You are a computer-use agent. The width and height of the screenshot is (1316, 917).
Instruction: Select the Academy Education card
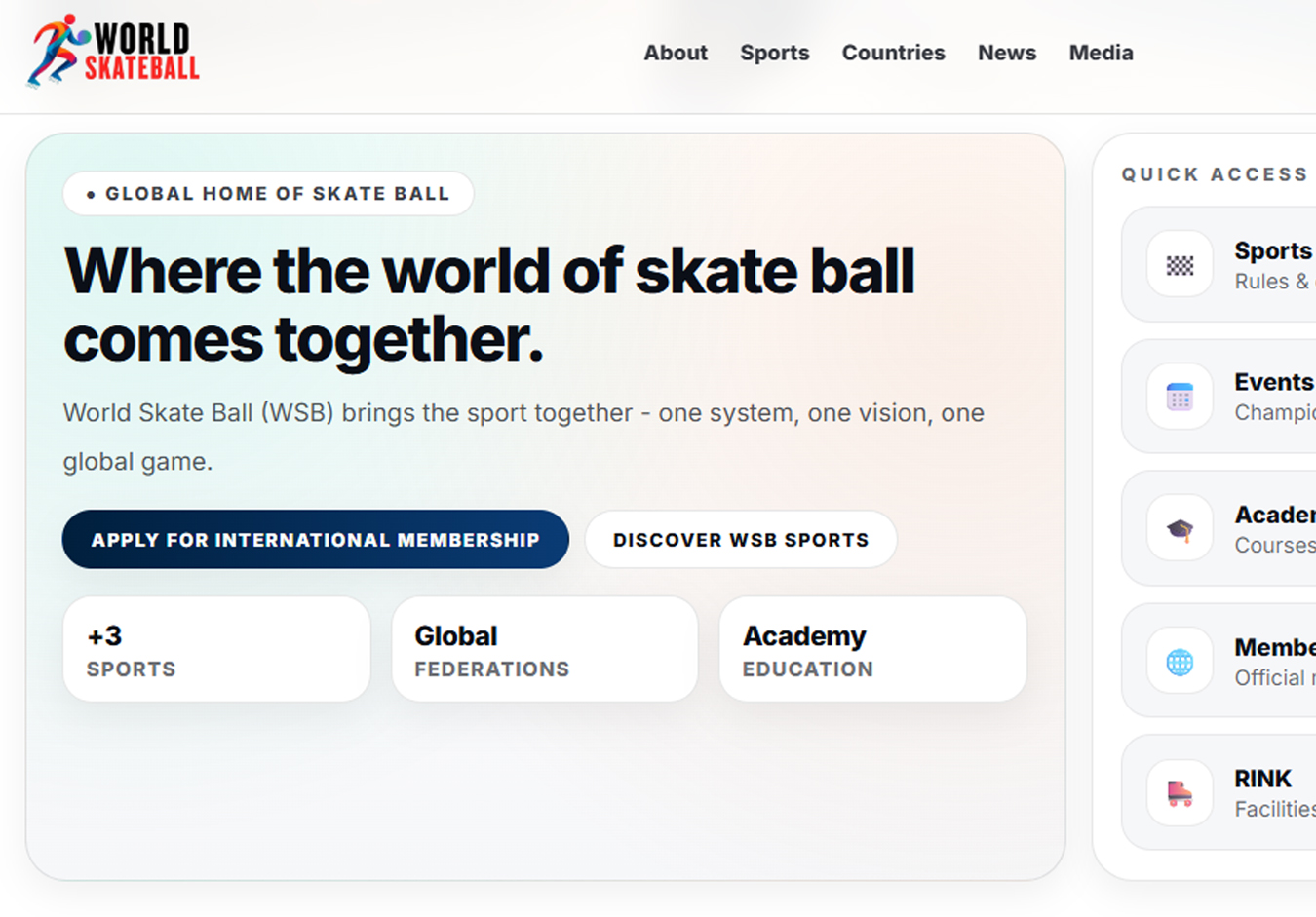click(x=873, y=650)
